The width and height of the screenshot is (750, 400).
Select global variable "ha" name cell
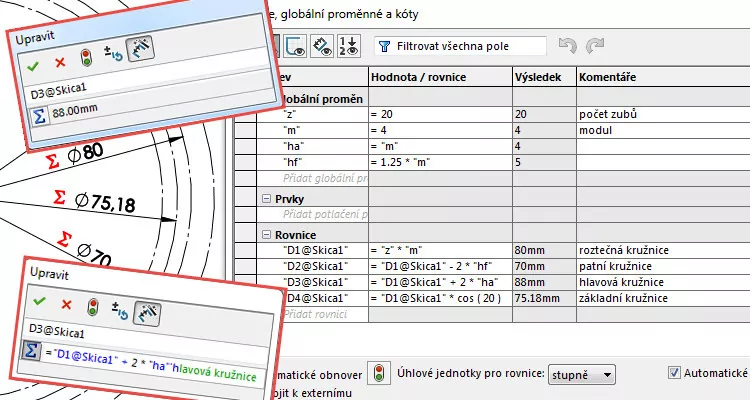click(x=312, y=146)
